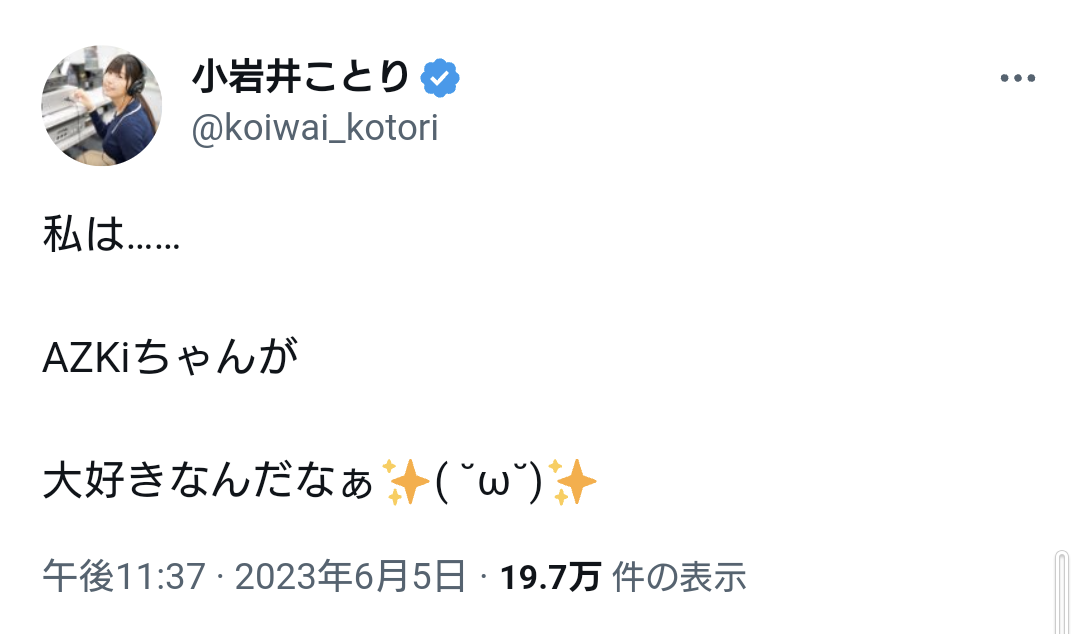Click the sparkle emoji after the kaomoji
The width and height of the screenshot is (1080, 634).
coord(575,485)
